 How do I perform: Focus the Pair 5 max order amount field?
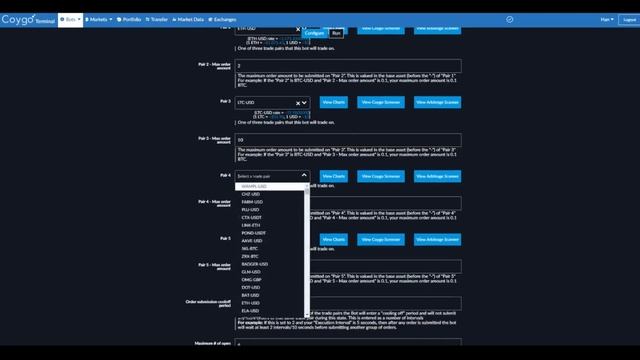tap(386, 266)
